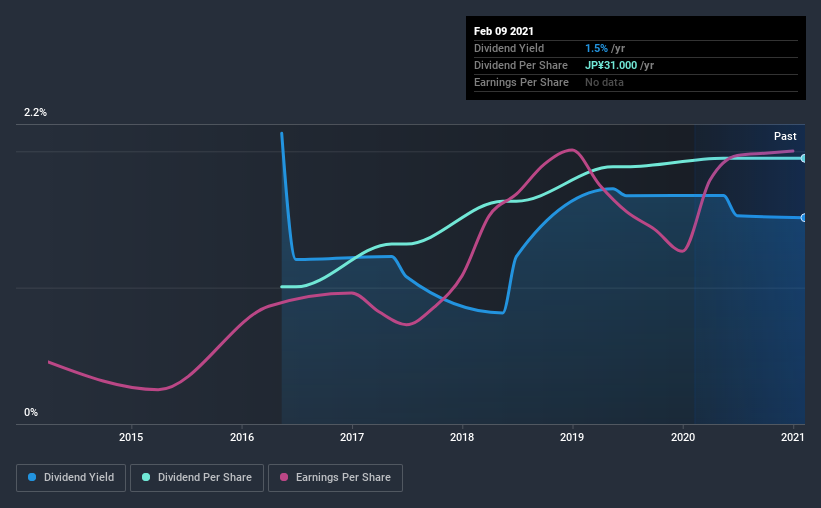821x508 pixels.
Task: Select the 2021 x-axis label
Action: coord(792,437)
